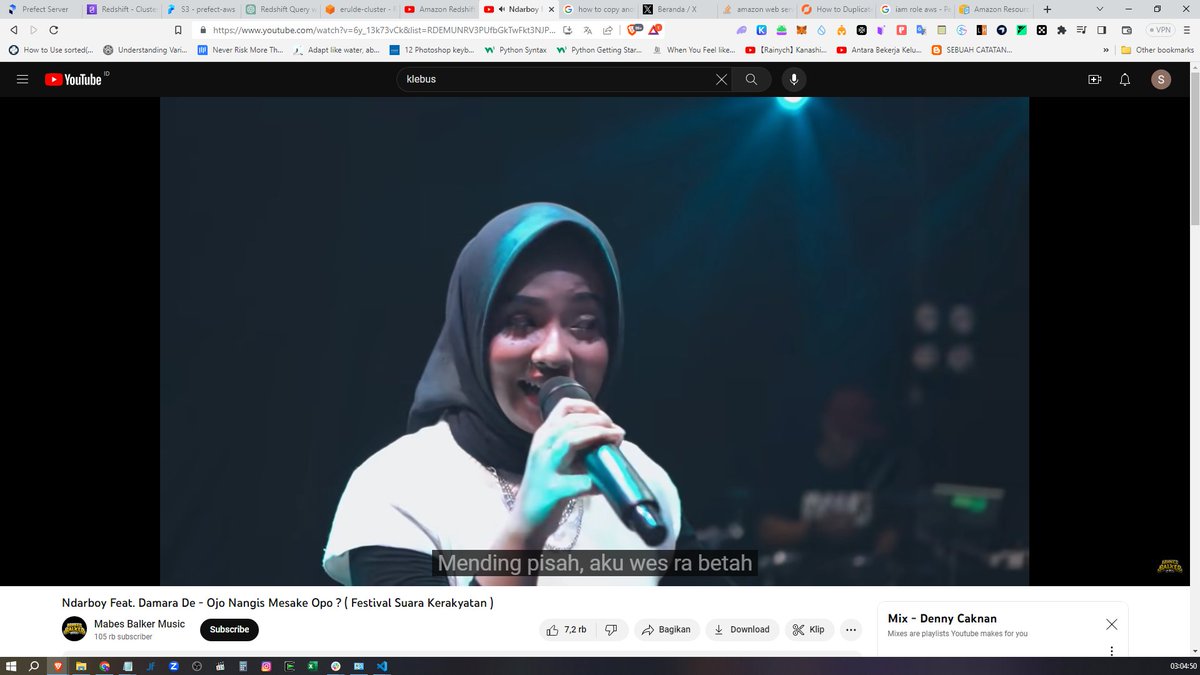
Task: Open the Mabes Balker Music channel avatar
Action: click(x=74, y=629)
